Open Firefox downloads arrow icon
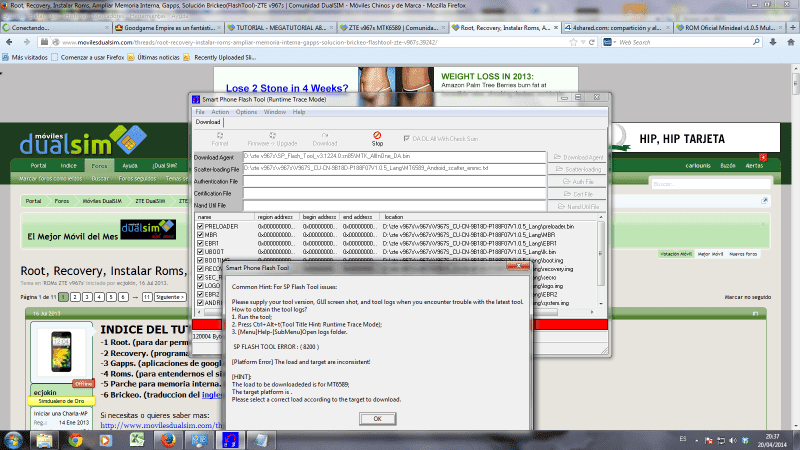 [x=773, y=42]
